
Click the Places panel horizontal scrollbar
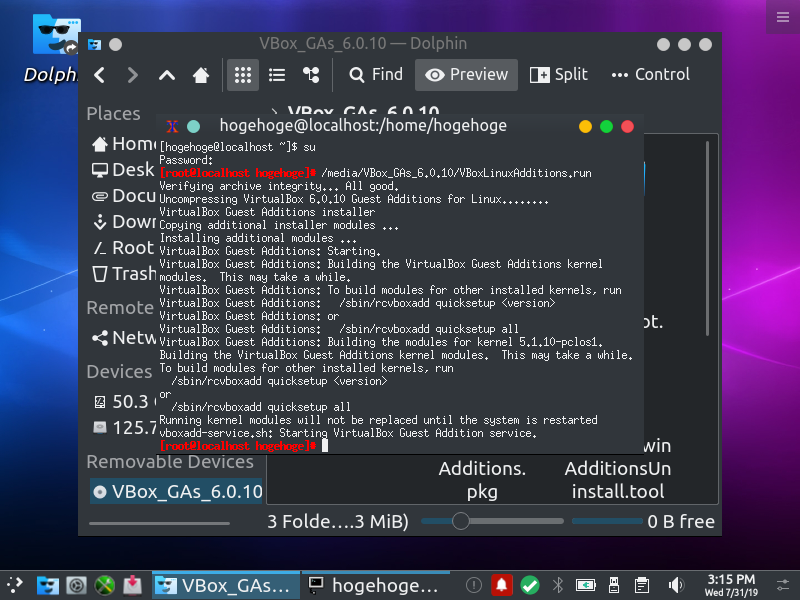click(159, 523)
